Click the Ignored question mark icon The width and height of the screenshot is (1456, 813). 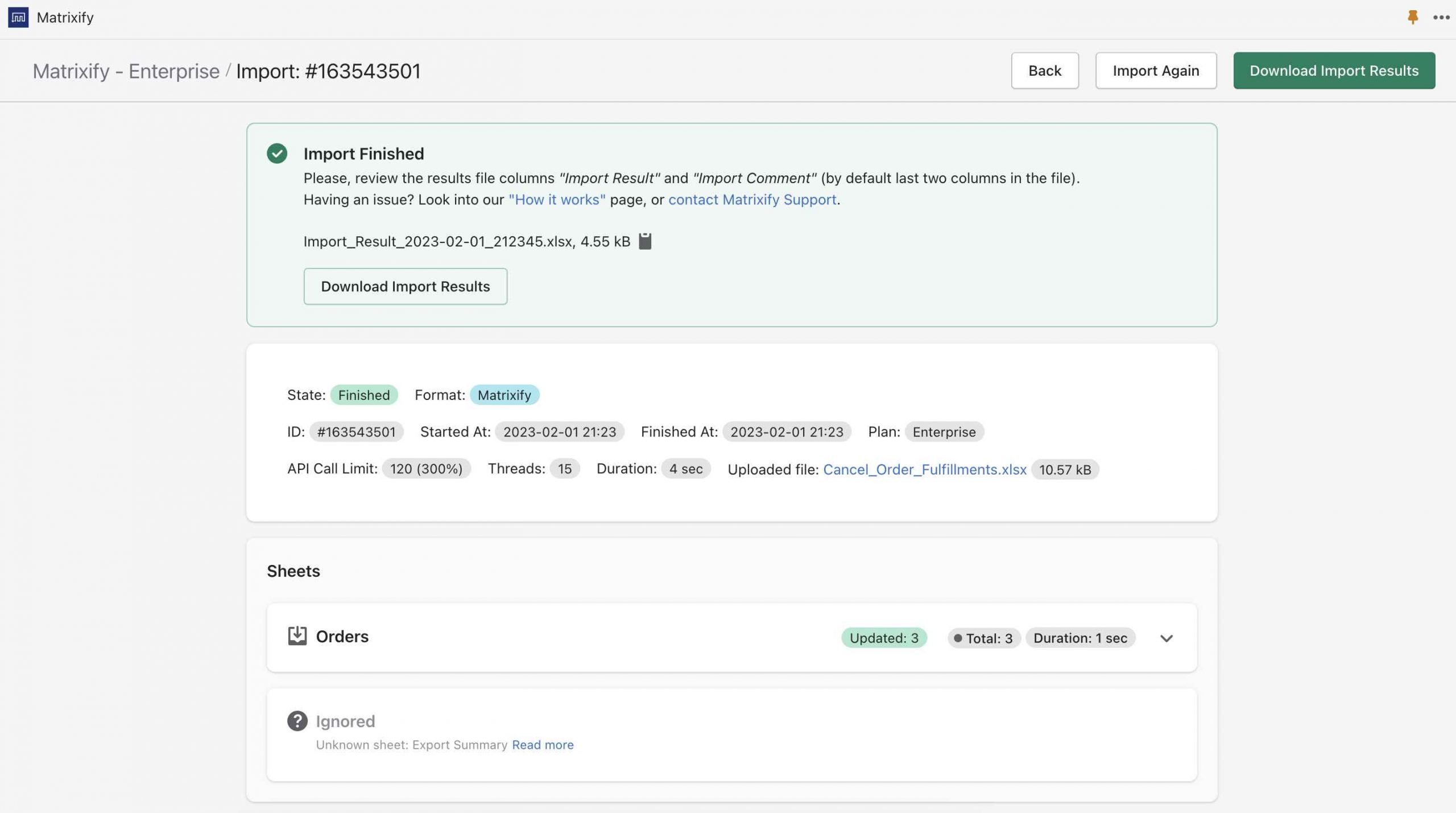pyautogui.click(x=297, y=721)
